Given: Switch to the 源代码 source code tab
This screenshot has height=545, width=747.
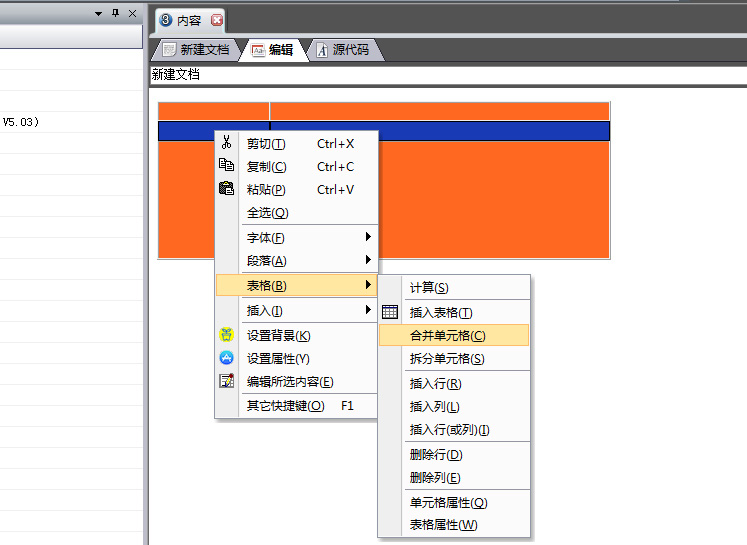Looking at the screenshot, I should point(343,50).
